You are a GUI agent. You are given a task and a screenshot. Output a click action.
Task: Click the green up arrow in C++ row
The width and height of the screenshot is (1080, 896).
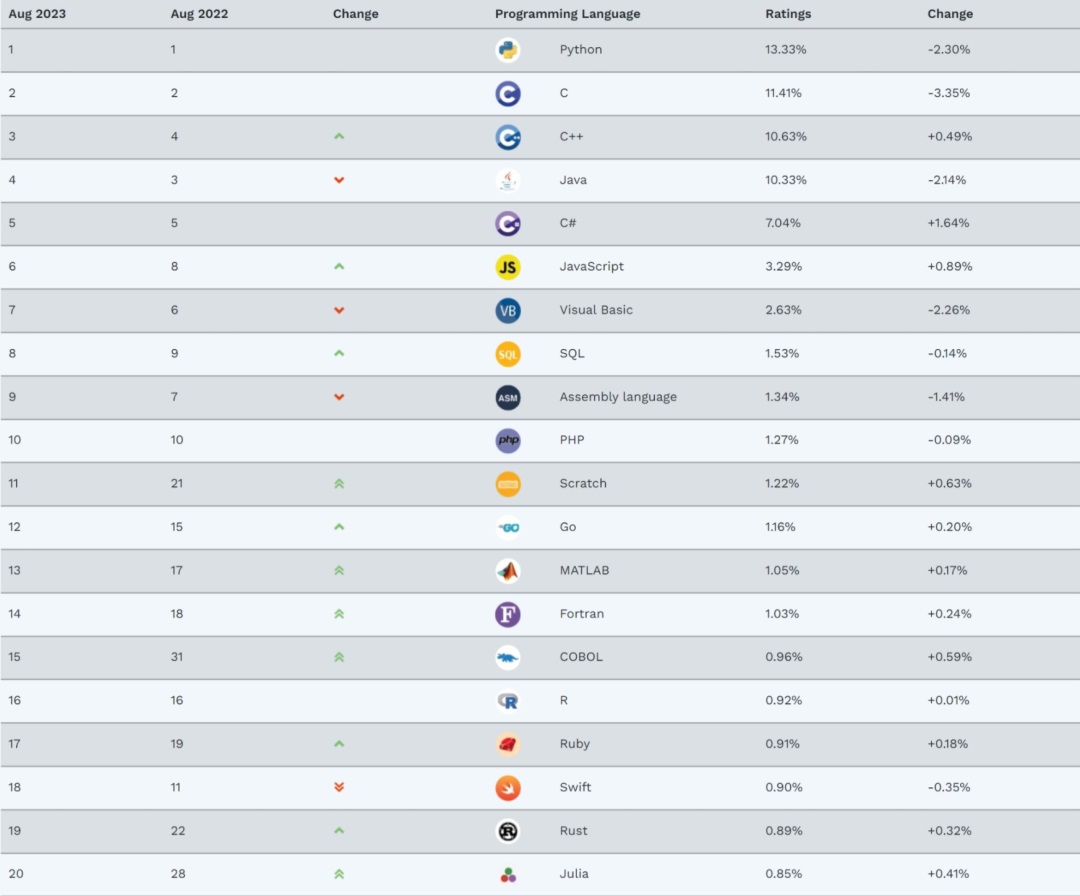pos(339,136)
